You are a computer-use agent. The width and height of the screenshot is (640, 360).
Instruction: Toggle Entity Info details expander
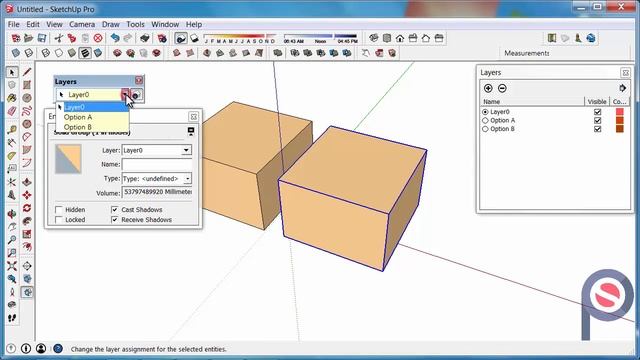coord(191,131)
